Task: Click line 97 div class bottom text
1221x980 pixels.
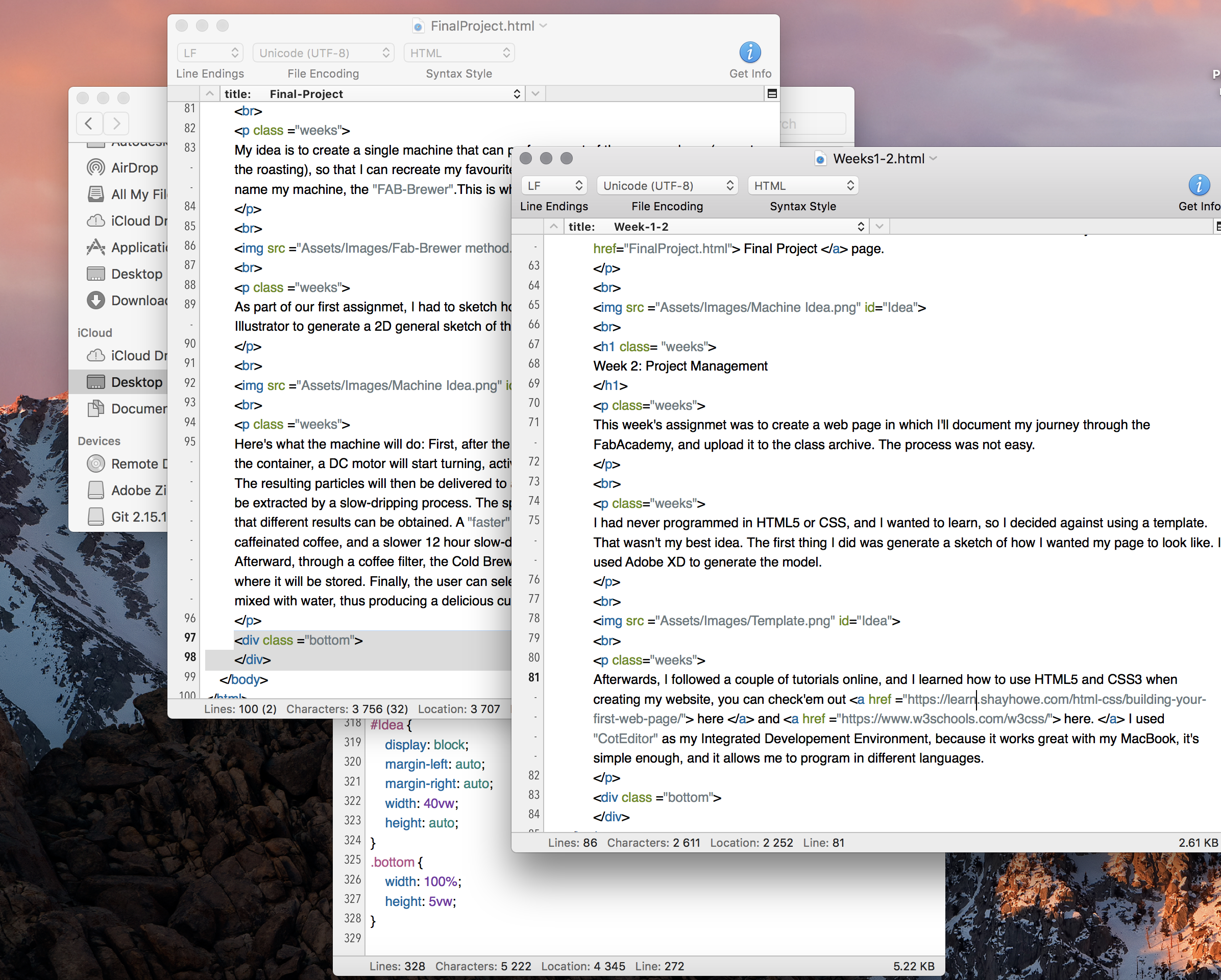Action: click(299, 640)
